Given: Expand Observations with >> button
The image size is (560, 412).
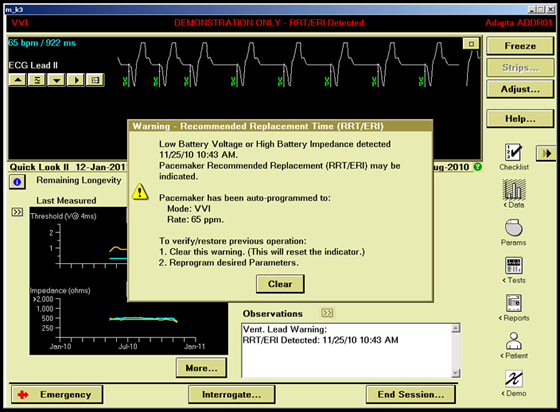Looking at the screenshot, I should 327,313.
